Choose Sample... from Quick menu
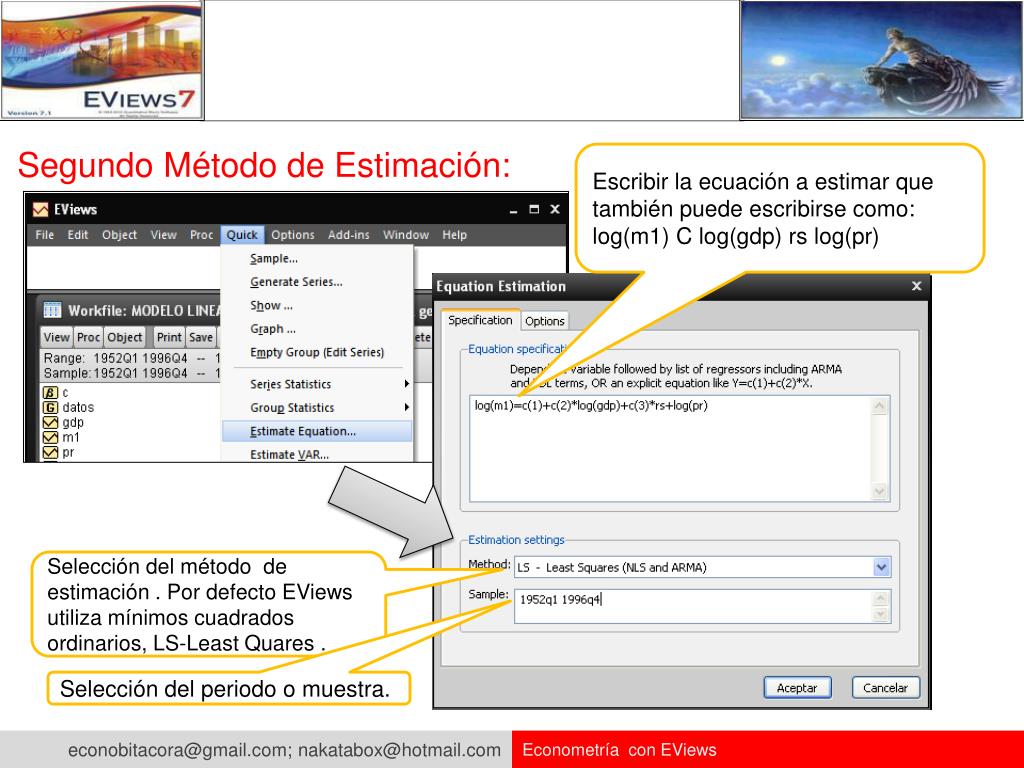 coord(274,259)
